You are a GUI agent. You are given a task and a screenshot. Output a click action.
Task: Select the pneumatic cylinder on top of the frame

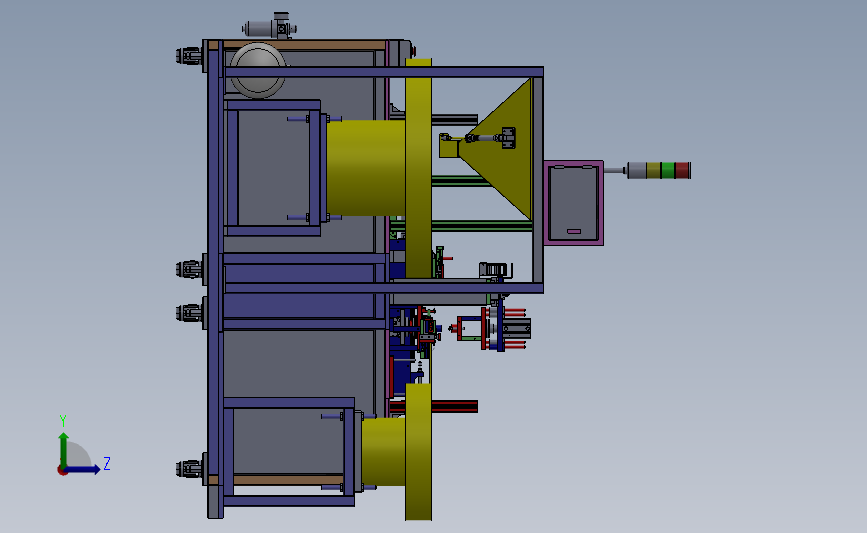click(x=270, y=27)
